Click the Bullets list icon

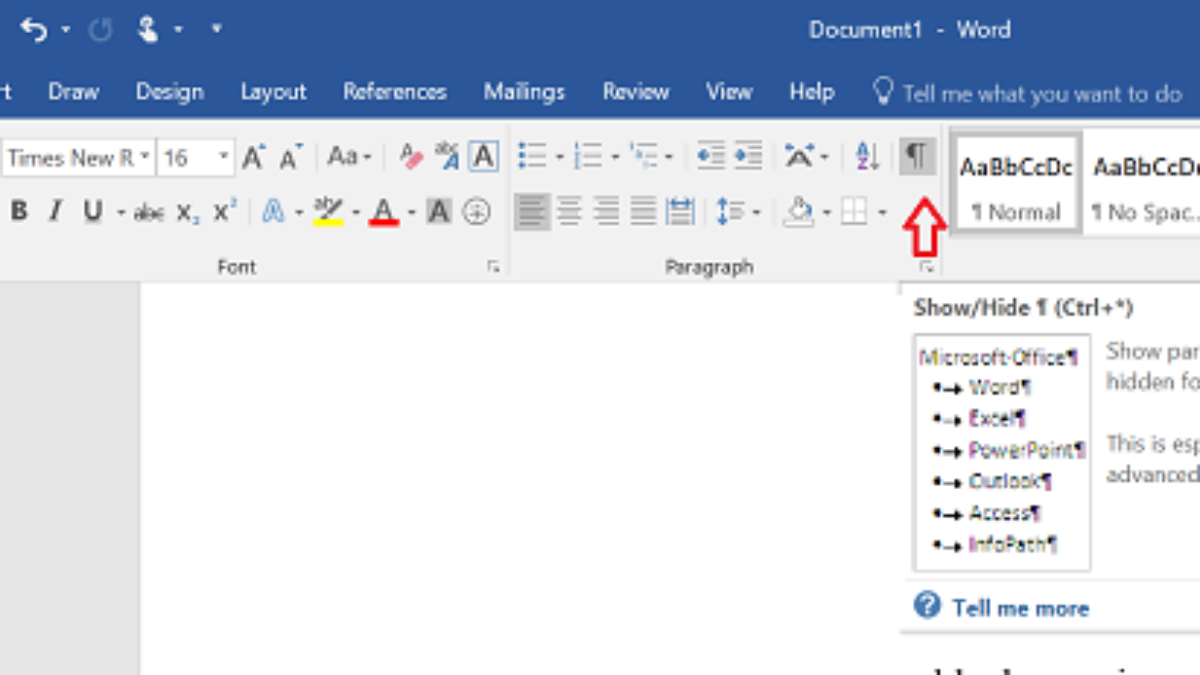click(533, 156)
